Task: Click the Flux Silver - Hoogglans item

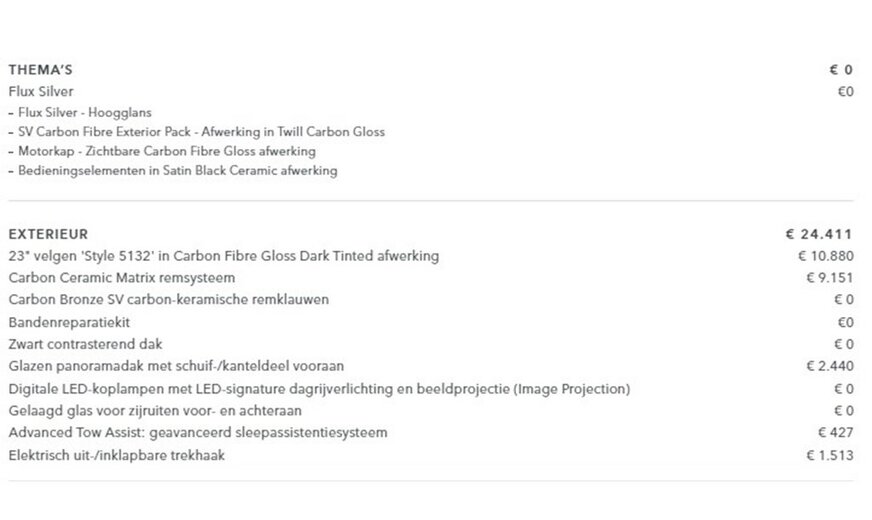Action: click(85, 112)
